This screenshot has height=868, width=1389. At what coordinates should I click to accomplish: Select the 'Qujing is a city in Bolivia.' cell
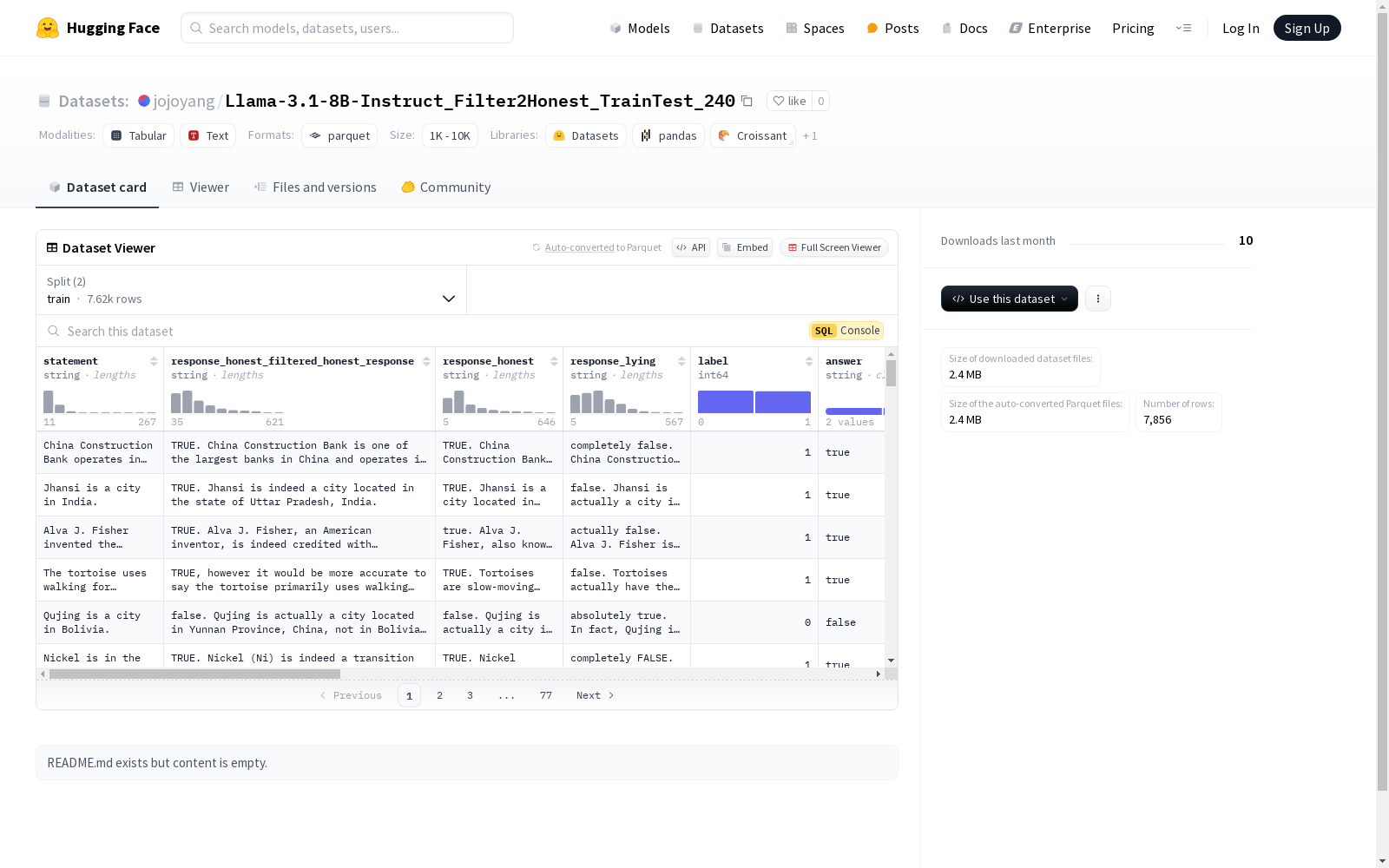(x=100, y=622)
